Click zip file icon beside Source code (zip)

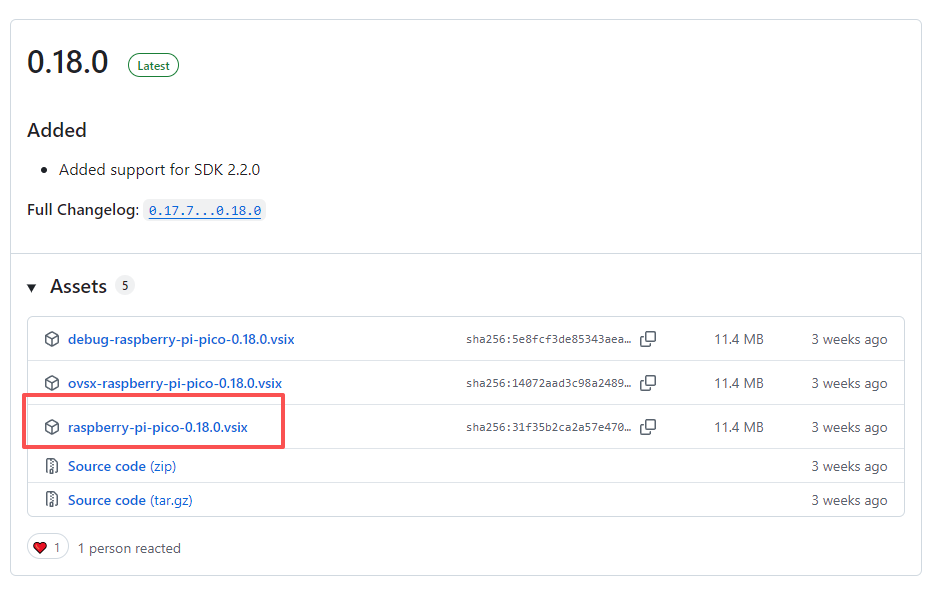coord(52,466)
